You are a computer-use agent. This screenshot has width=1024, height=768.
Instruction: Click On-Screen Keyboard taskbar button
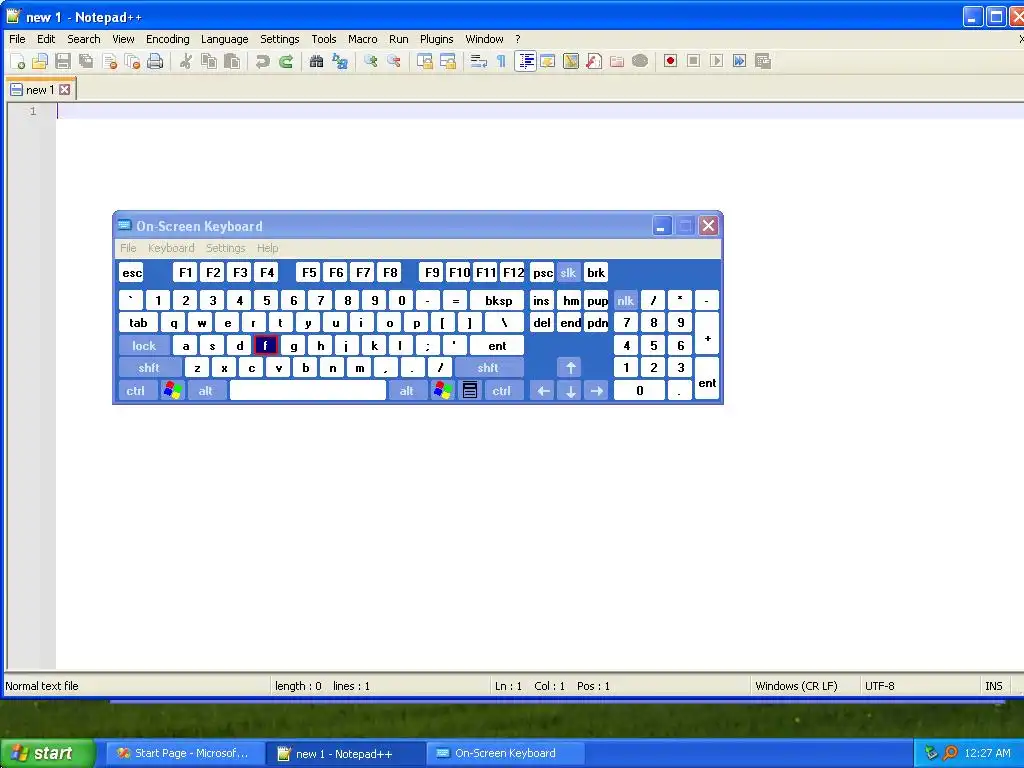[x=505, y=753]
